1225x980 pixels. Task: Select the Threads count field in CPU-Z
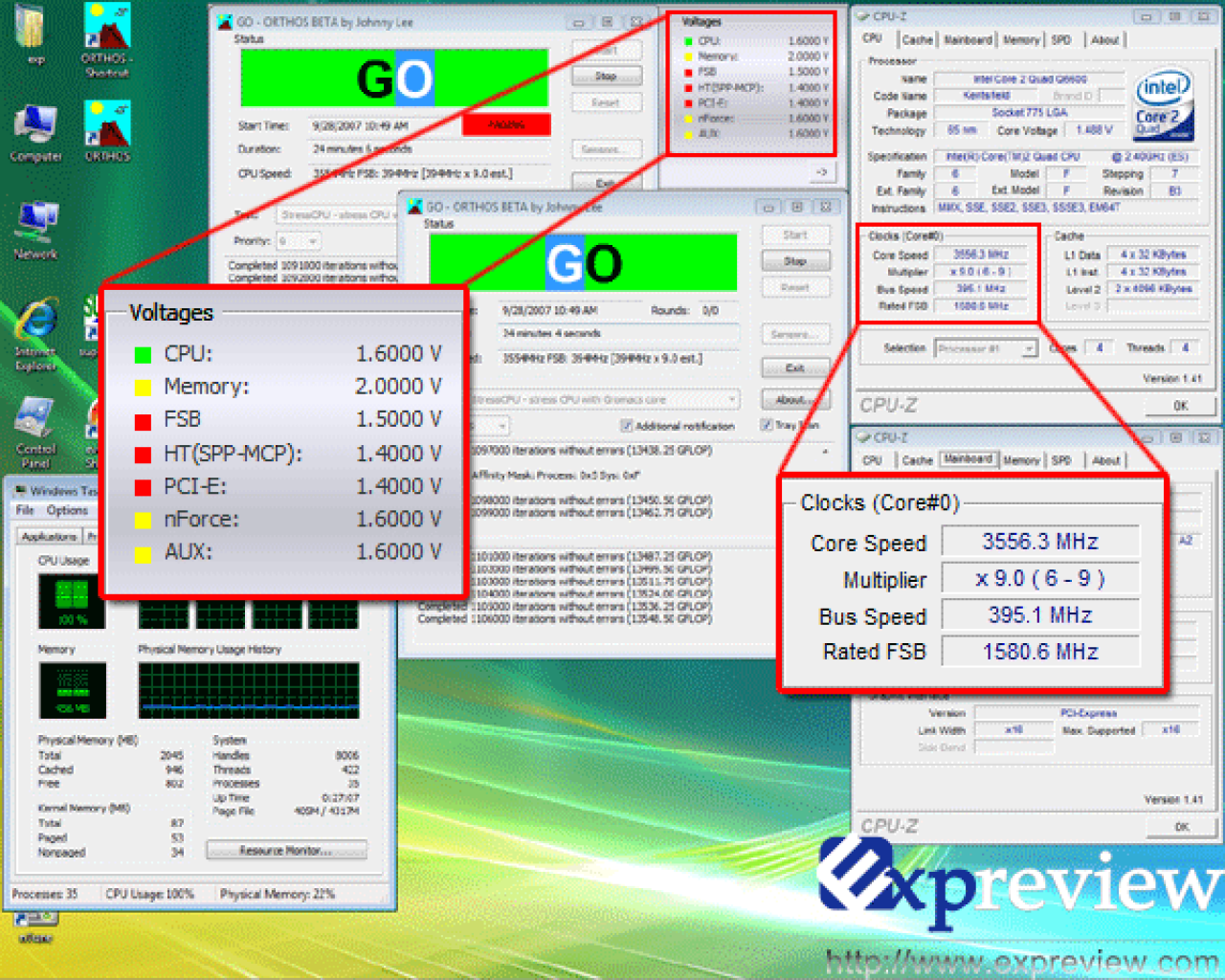click(x=1185, y=348)
